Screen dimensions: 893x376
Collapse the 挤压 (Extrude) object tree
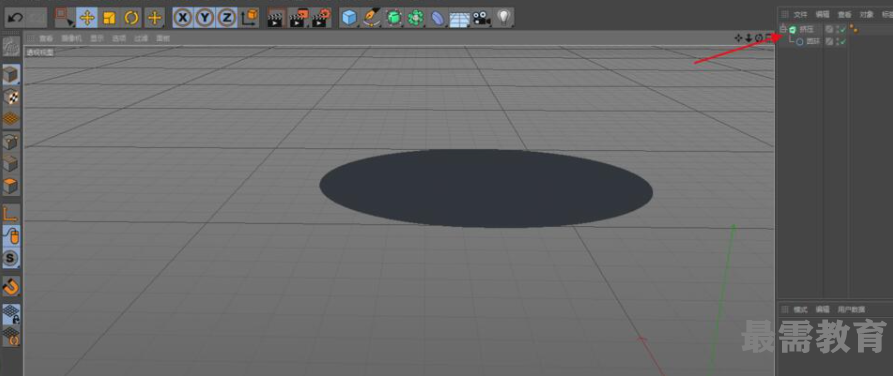pyautogui.click(x=784, y=28)
